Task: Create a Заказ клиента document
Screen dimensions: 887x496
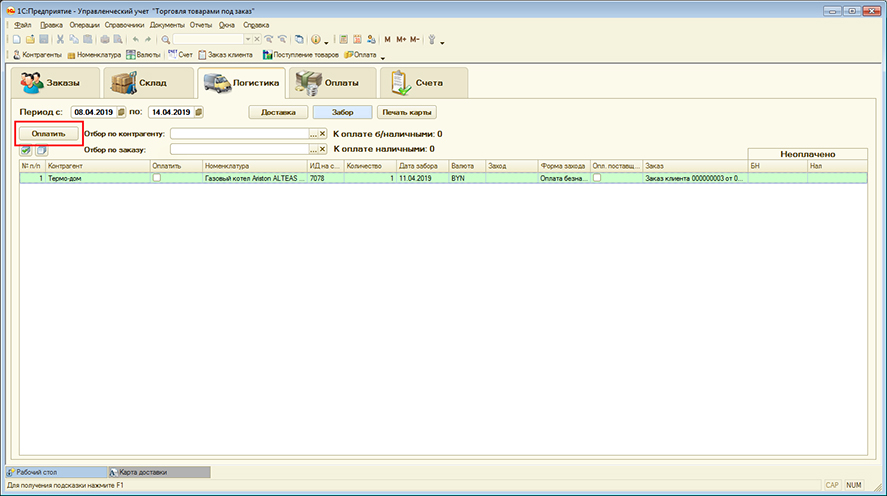Action: (227, 54)
